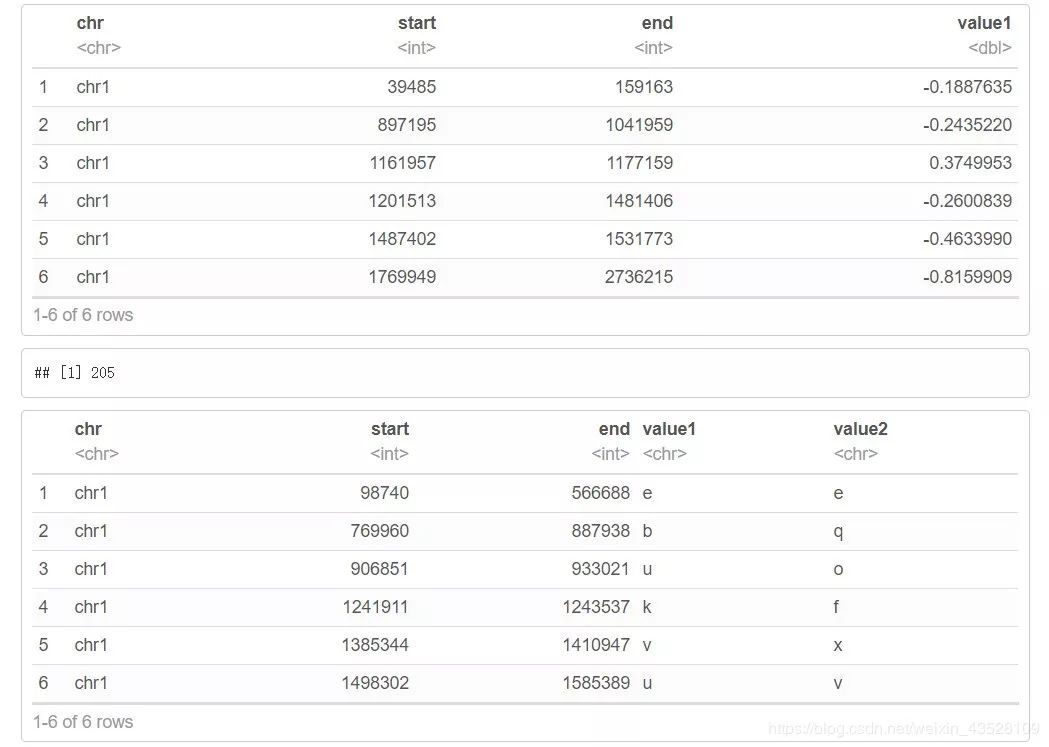Click the code output line "## [1] 205"

click(x=75, y=373)
